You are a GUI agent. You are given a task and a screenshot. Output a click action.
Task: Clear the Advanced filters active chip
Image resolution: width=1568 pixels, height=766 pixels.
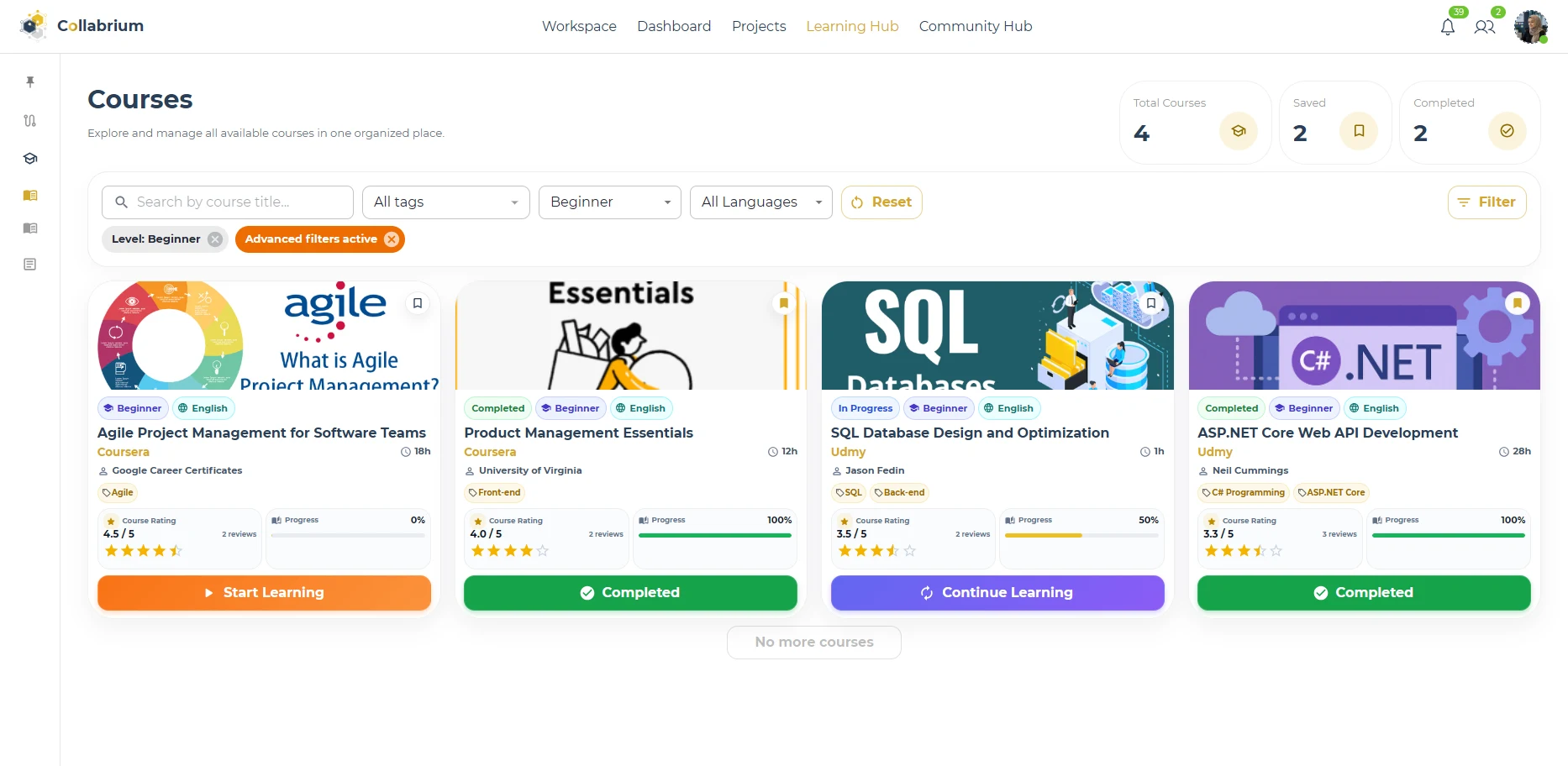392,239
